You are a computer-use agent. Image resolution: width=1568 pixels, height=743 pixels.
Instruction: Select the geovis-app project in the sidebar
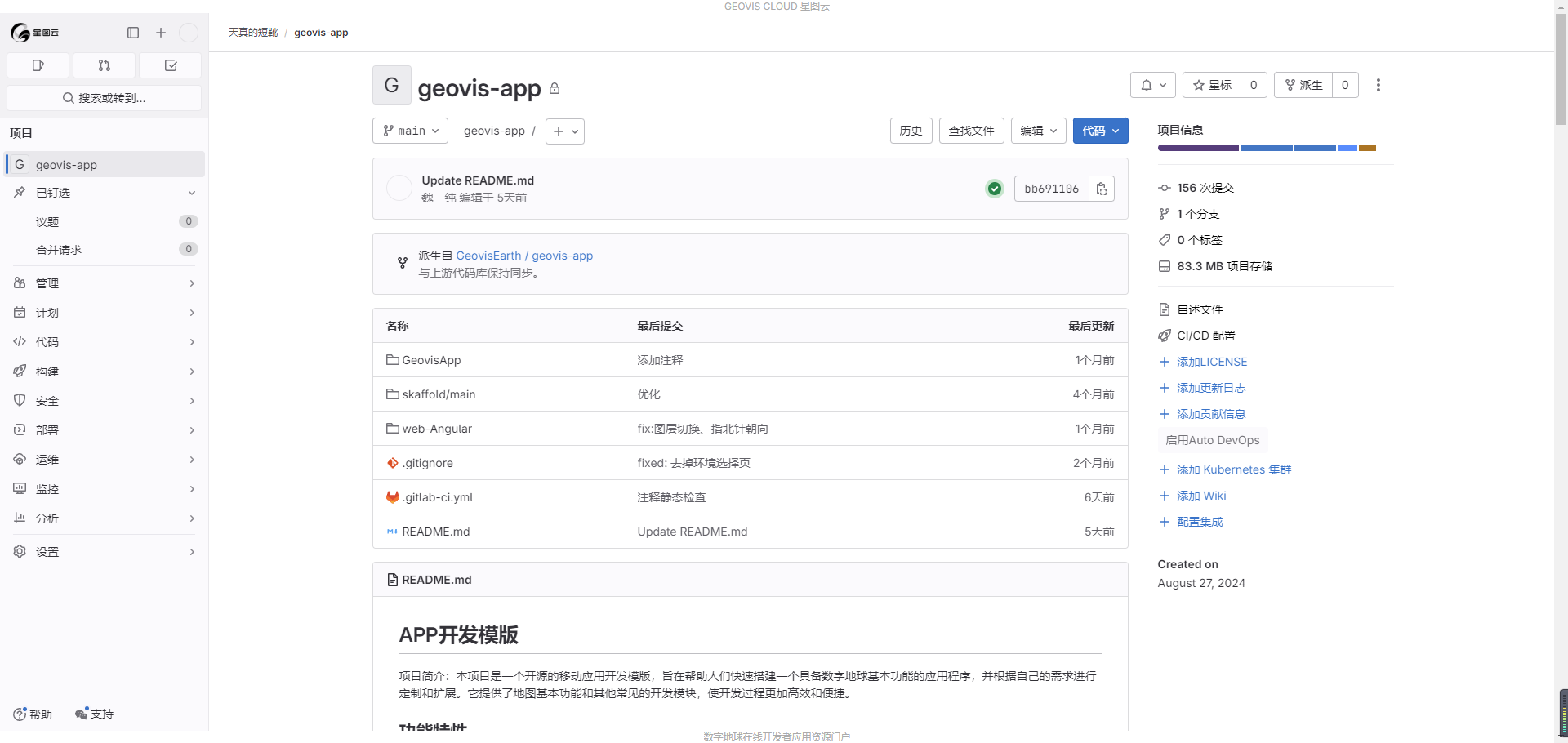tap(105, 164)
